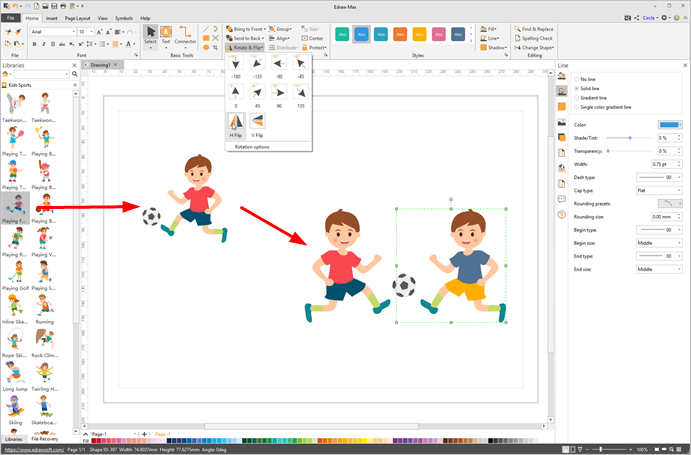
Task: Click the Print icon in quick access toolbar
Action: (x=63, y=6)
